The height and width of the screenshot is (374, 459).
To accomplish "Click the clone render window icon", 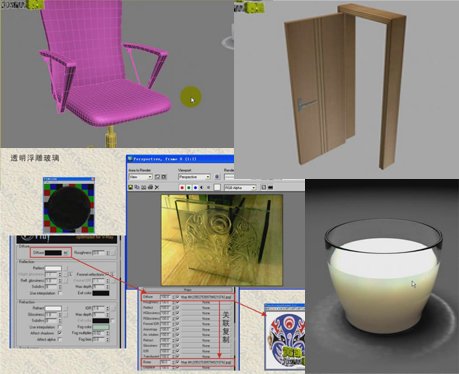I will pos(143,187).
